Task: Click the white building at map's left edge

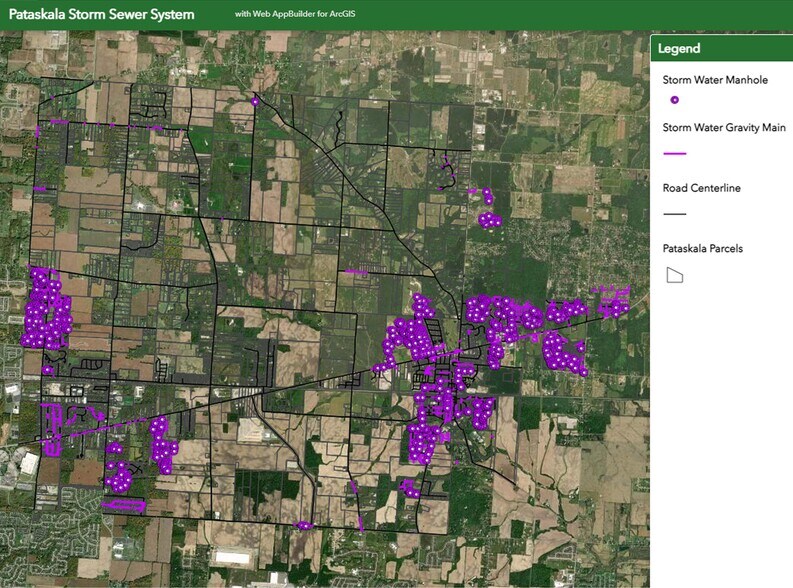Action: 28,464
